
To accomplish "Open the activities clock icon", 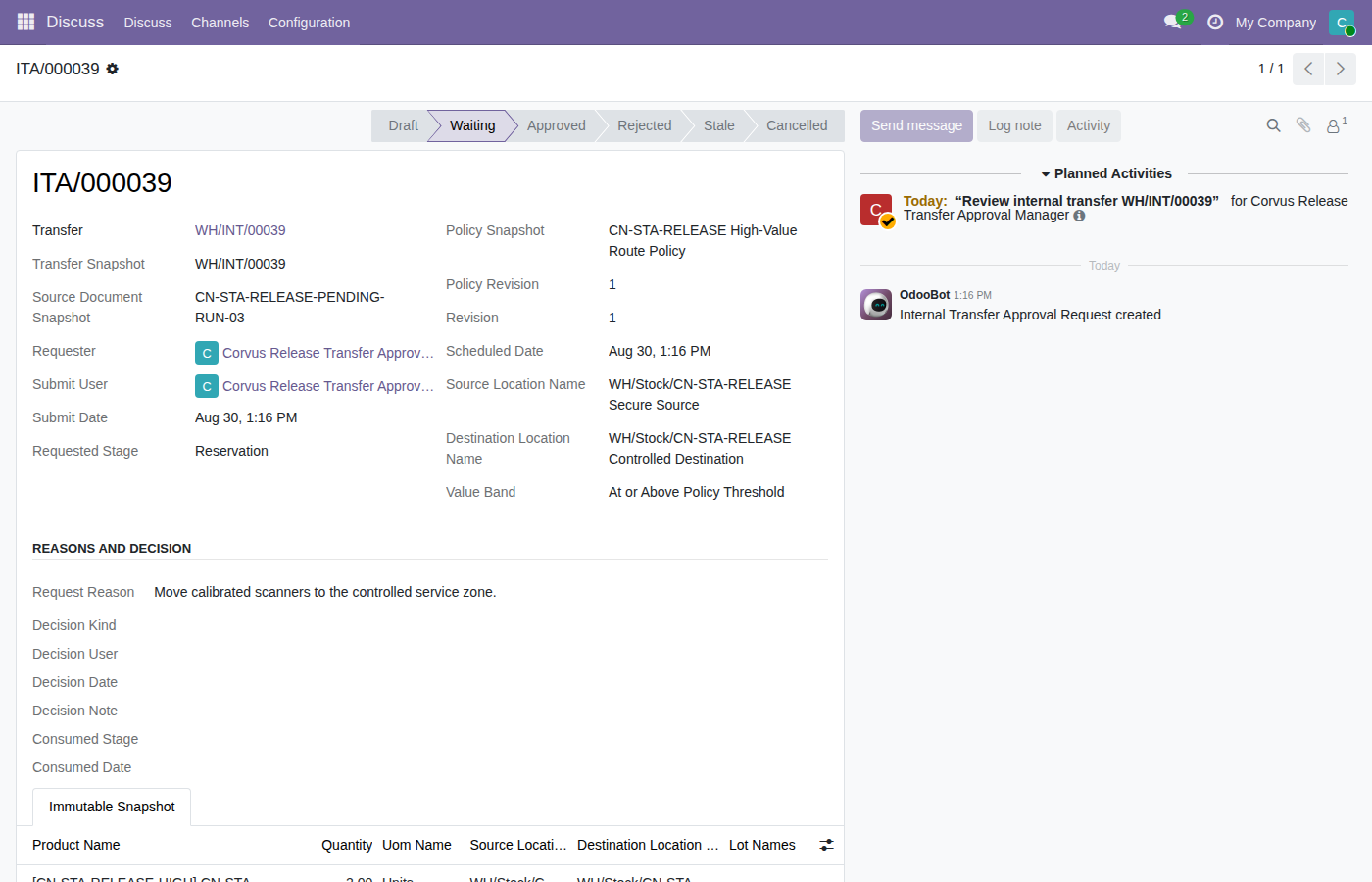I will [x=1215, y=22].
